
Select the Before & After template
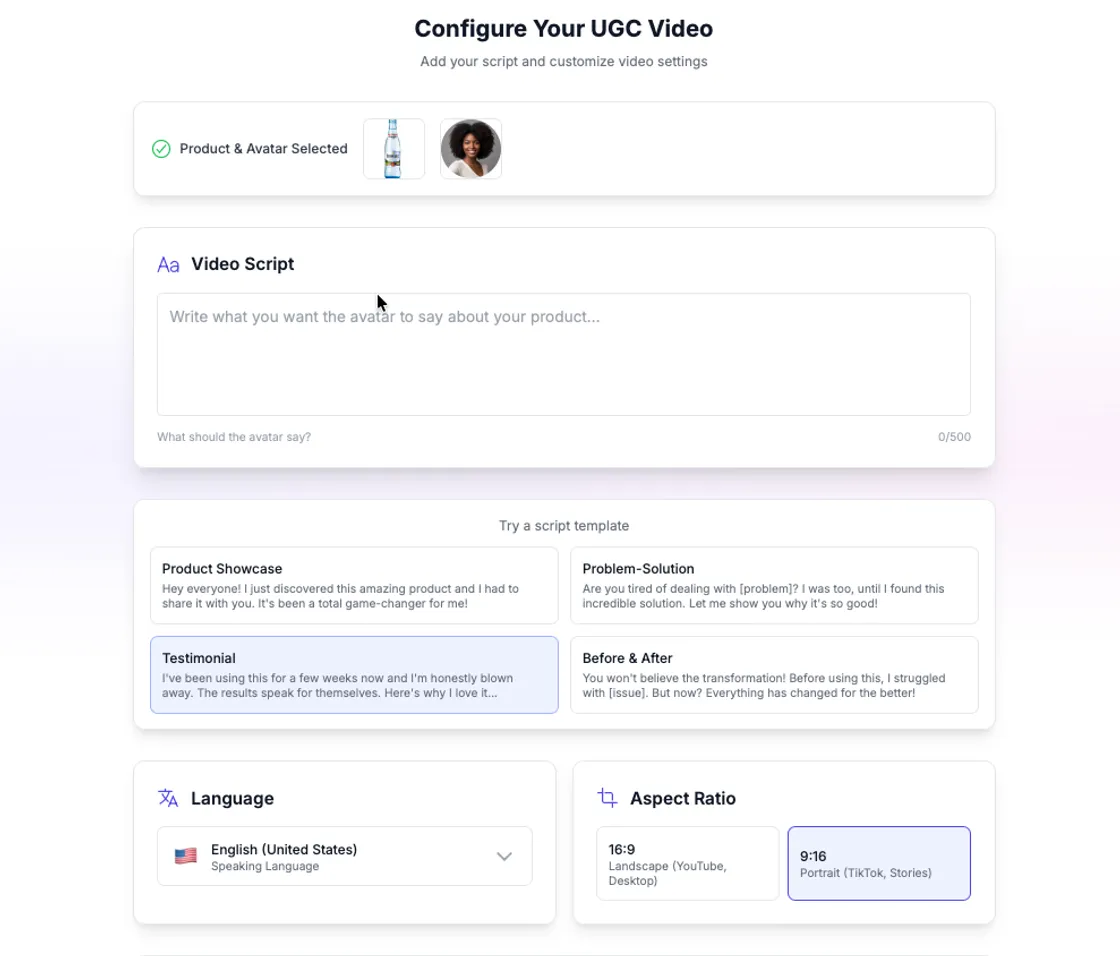coord(774,675)
